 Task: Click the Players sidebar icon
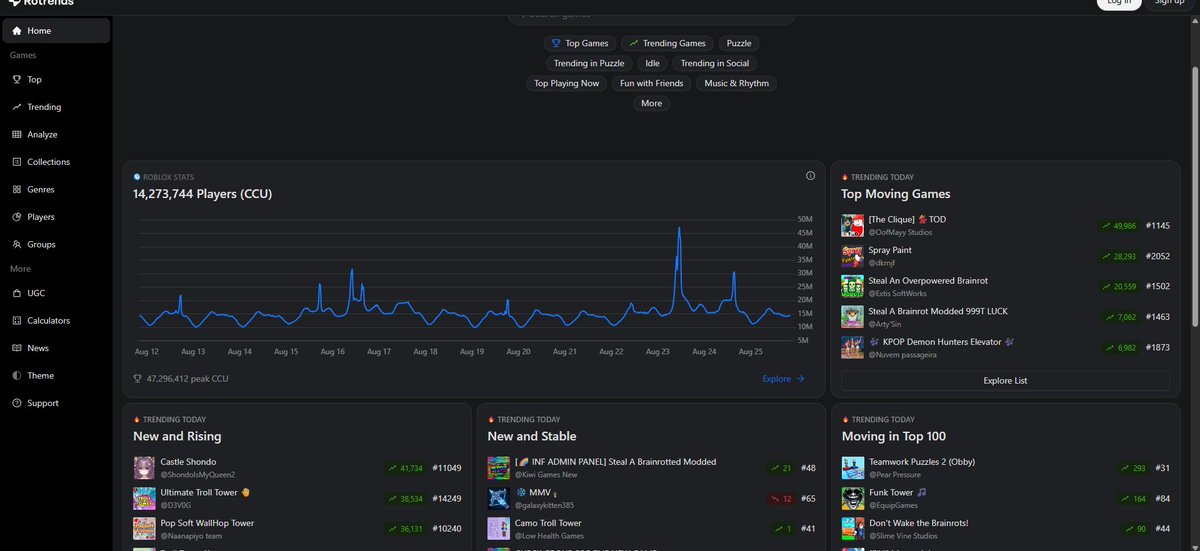click(x=17, y=217)
